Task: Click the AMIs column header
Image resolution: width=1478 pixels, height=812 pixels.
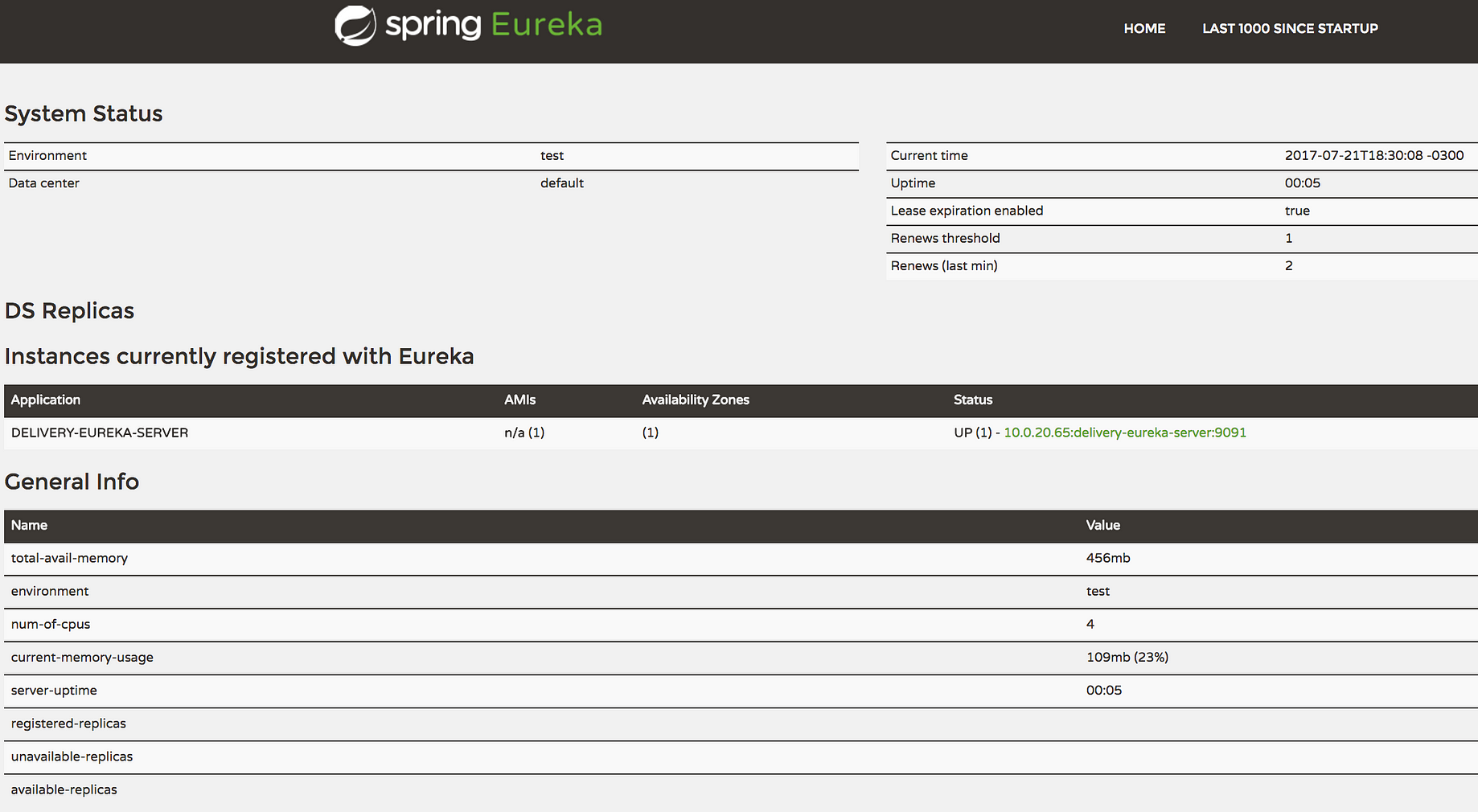Action: pyautogui.click(x=520, y=400)
